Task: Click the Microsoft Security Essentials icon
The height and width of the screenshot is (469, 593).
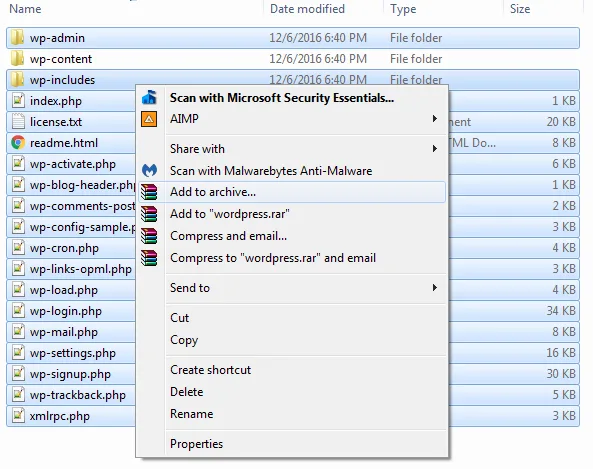Action: point(149,98)
